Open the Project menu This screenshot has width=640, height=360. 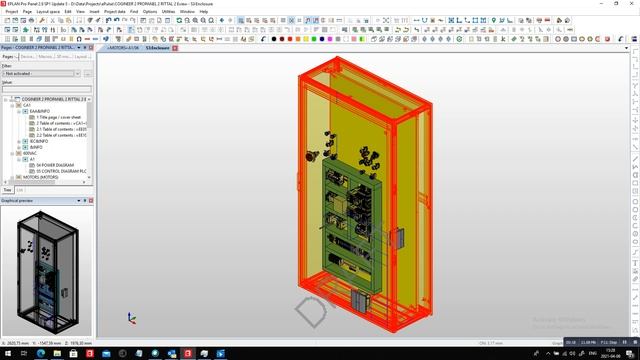coord(11,12)
